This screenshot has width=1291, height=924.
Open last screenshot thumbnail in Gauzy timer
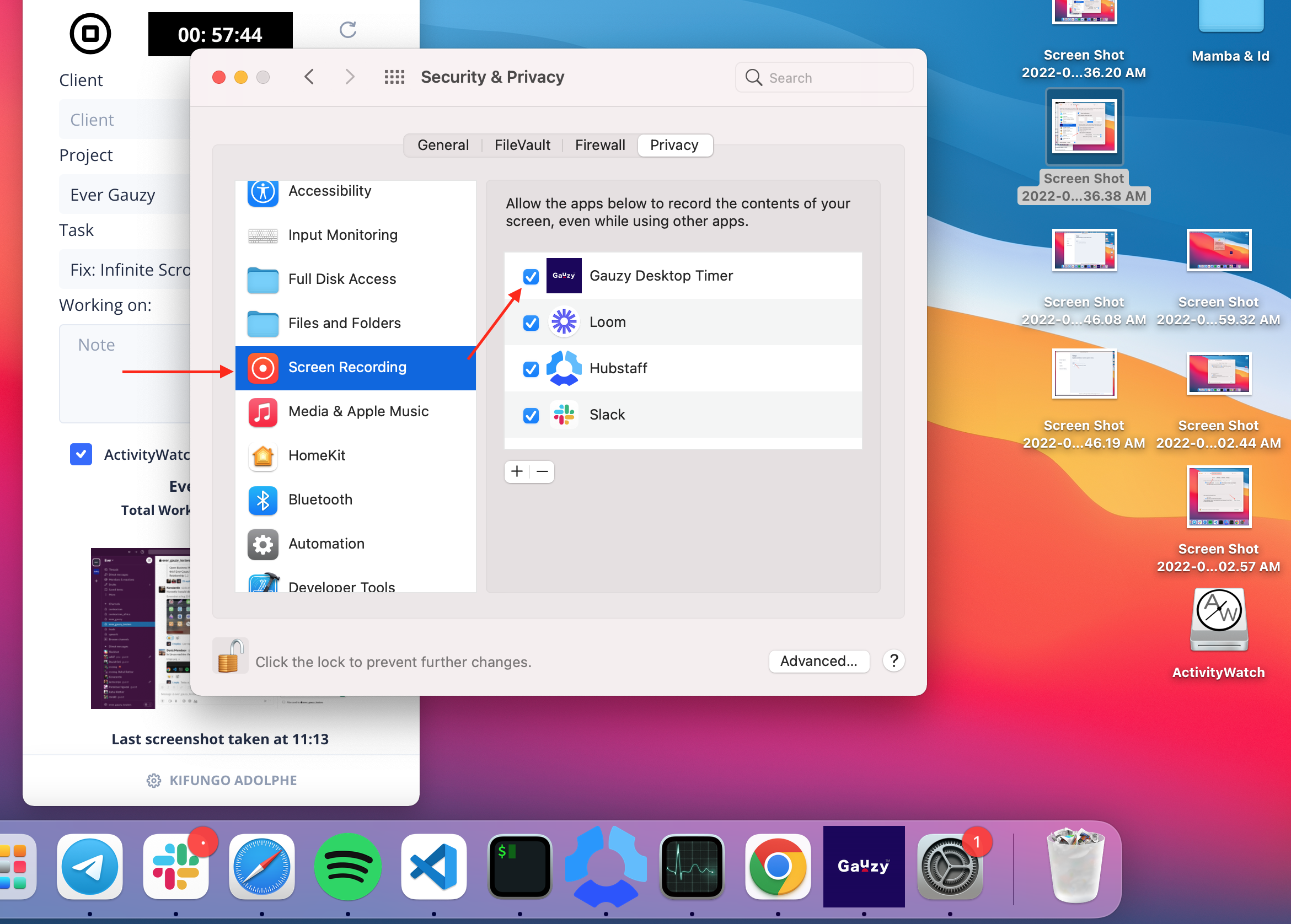(x=141, y=628)
